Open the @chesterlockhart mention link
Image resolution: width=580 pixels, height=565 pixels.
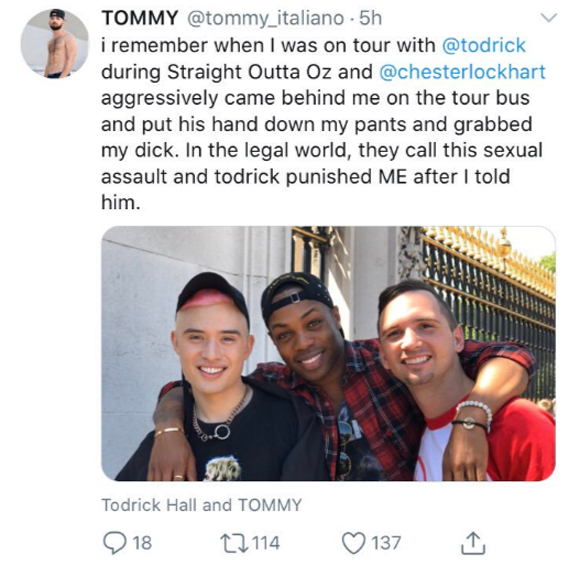[x=462, y=72]
